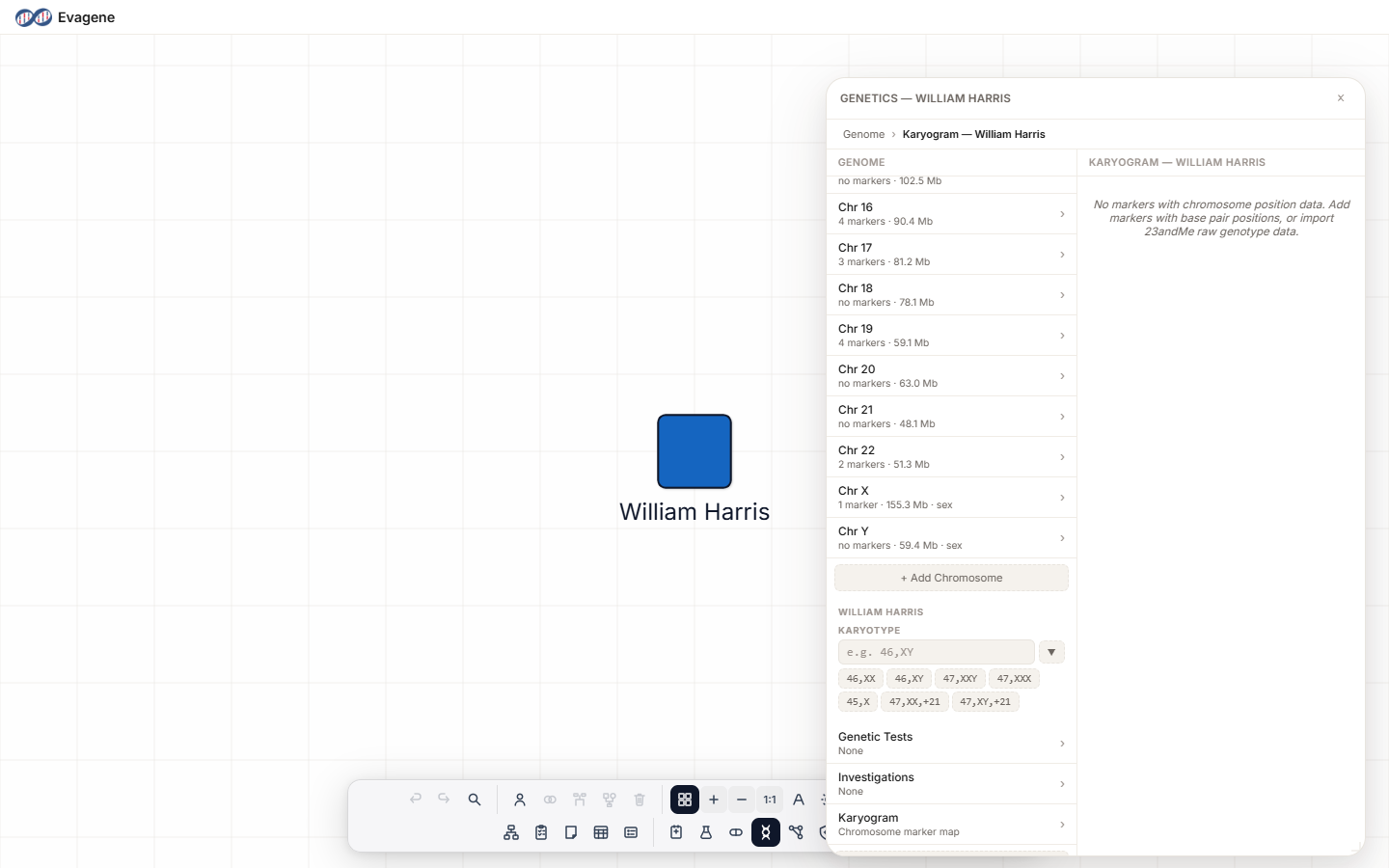
Task: Click the redo arrow icon
Action: (x=444, y=800)
